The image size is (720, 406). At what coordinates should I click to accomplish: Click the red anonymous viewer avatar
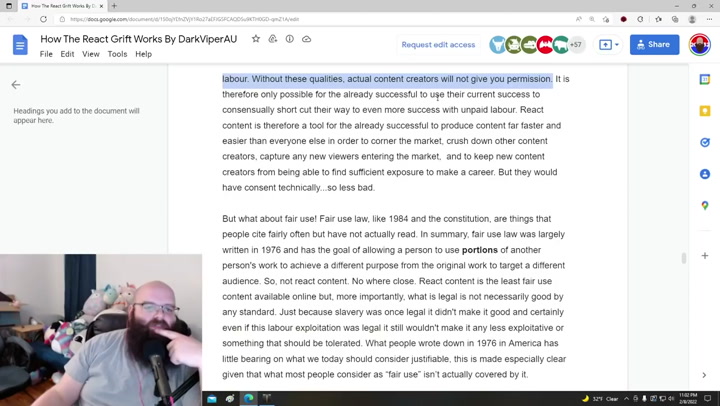pos(545,45)
